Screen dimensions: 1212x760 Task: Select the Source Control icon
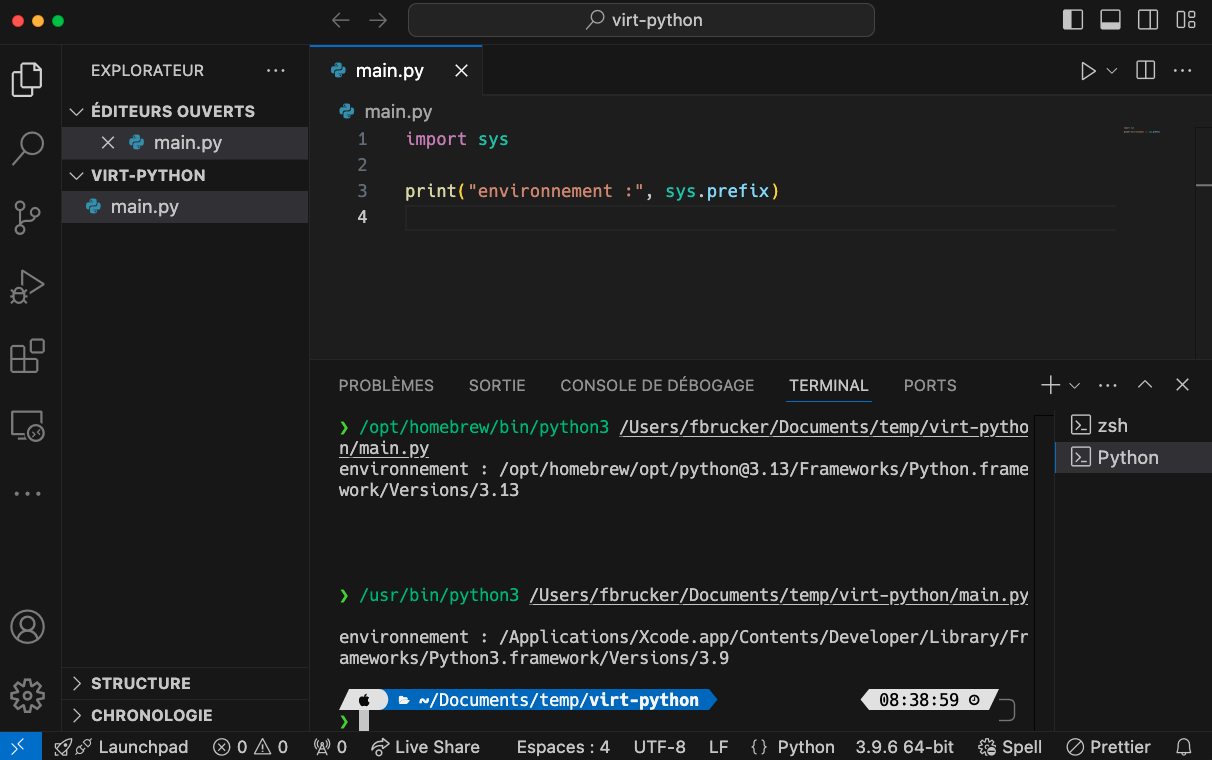[x=27, y=217]
